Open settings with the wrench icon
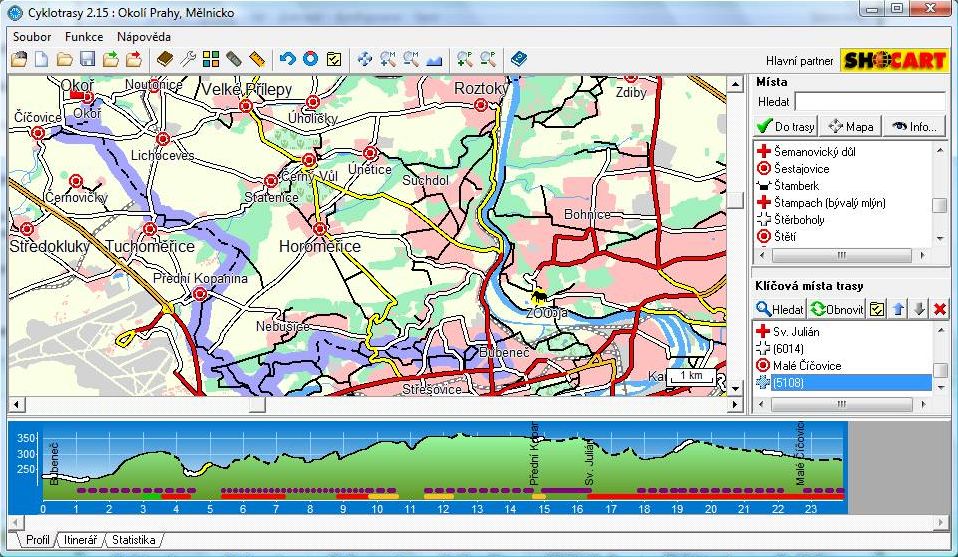This screenshot has width=958, height=557. pos(188,59)
